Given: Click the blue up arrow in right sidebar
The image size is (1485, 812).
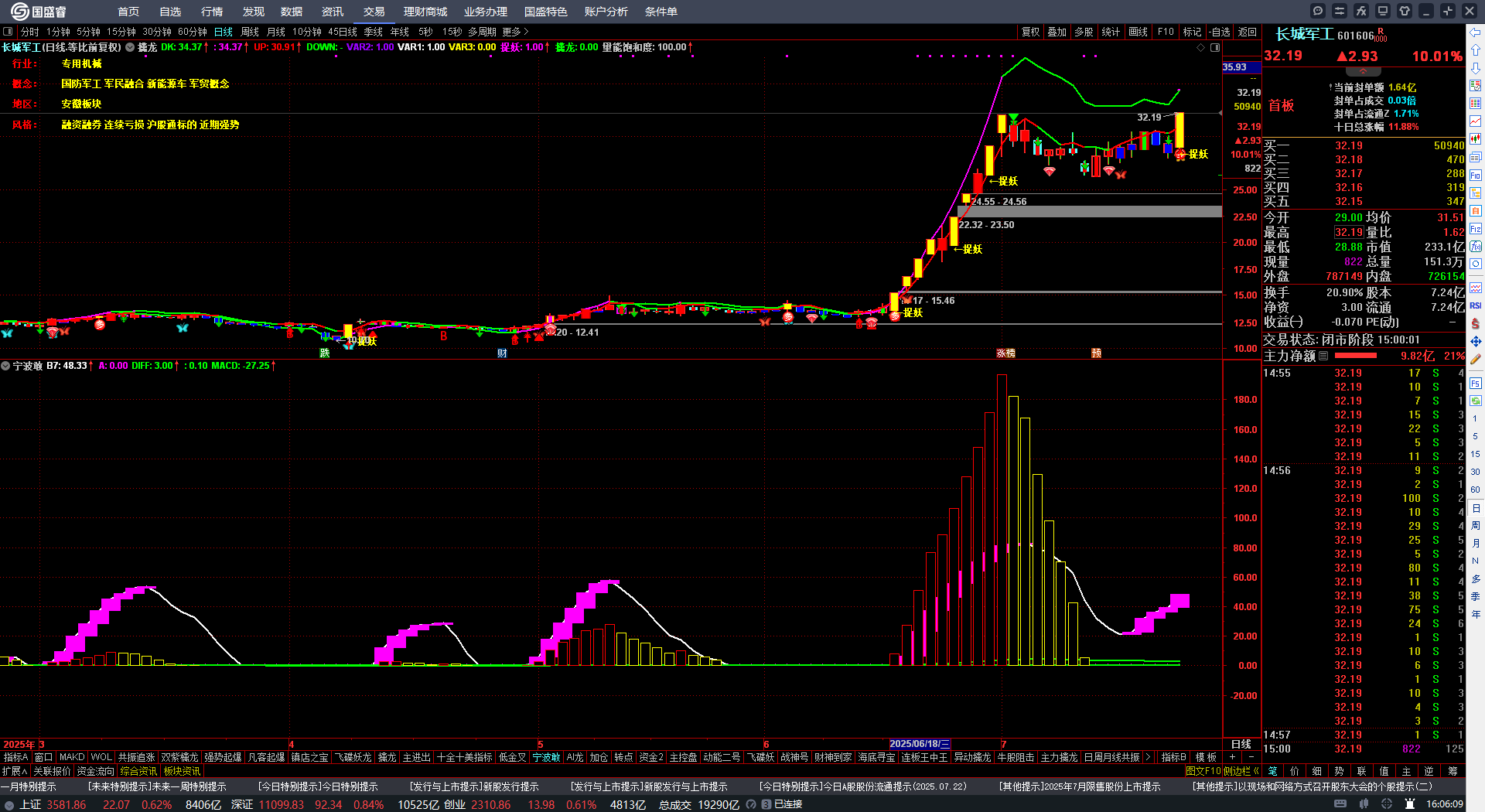Looking at the screenshot, I should point(1476,50).
